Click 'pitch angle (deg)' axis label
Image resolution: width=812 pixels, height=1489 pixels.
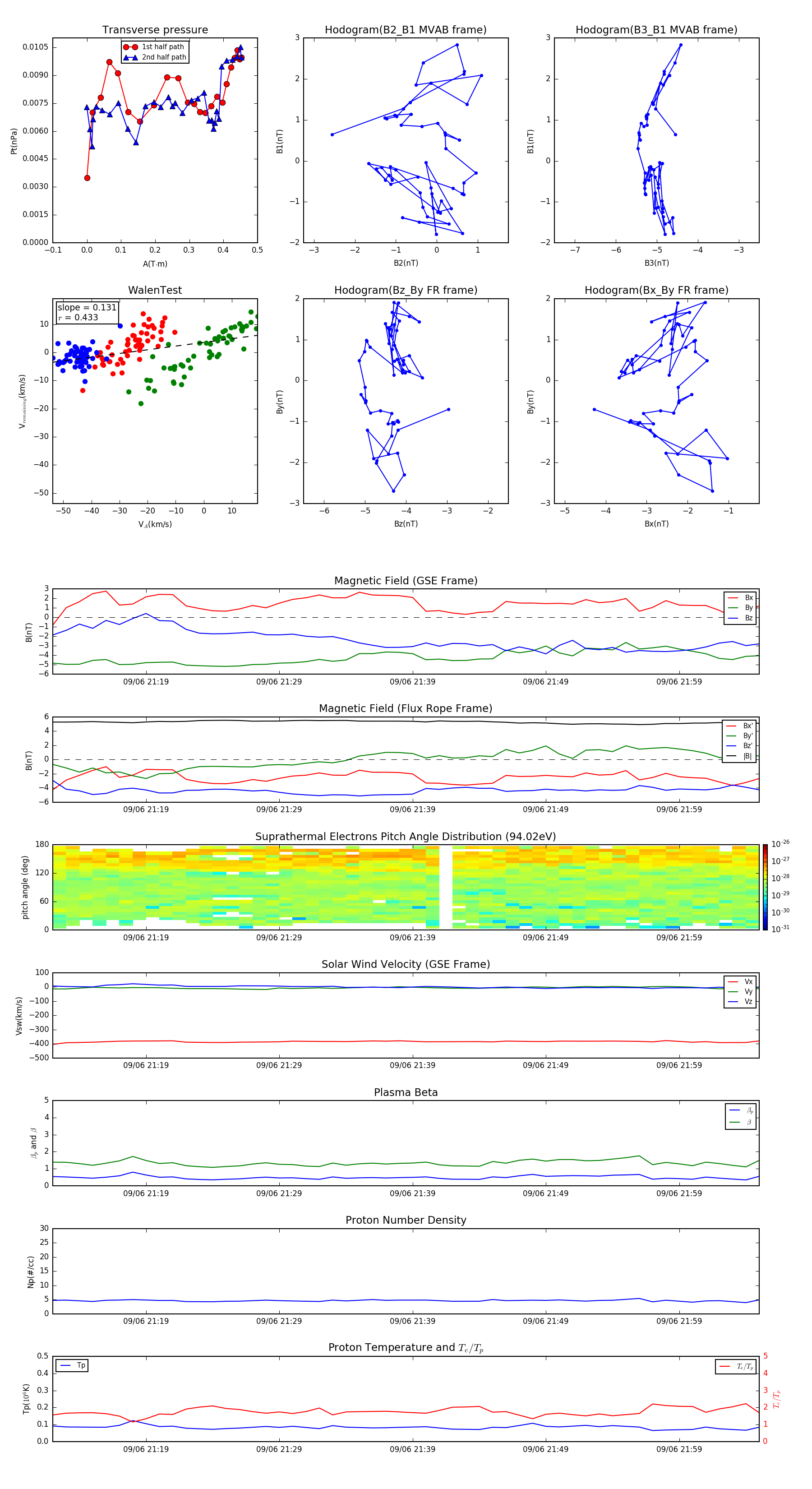click(x=25, y=887)
